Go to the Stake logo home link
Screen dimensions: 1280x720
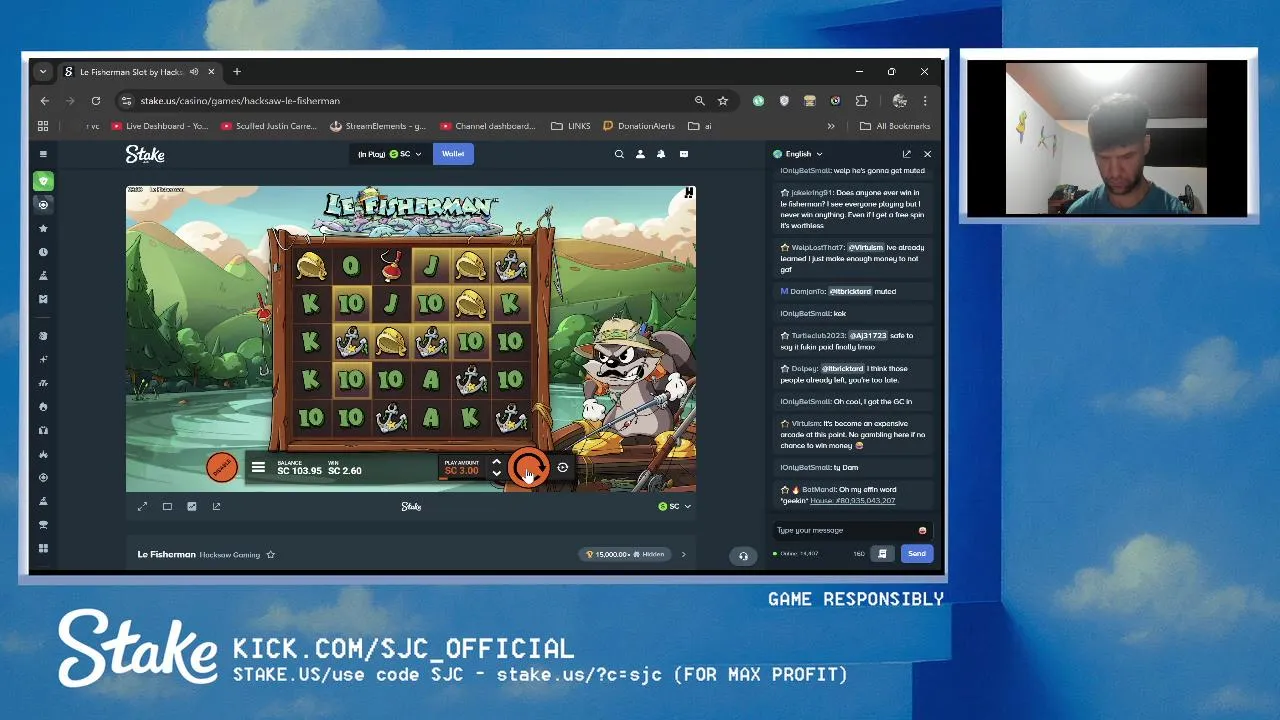click(x=145, y=154)
